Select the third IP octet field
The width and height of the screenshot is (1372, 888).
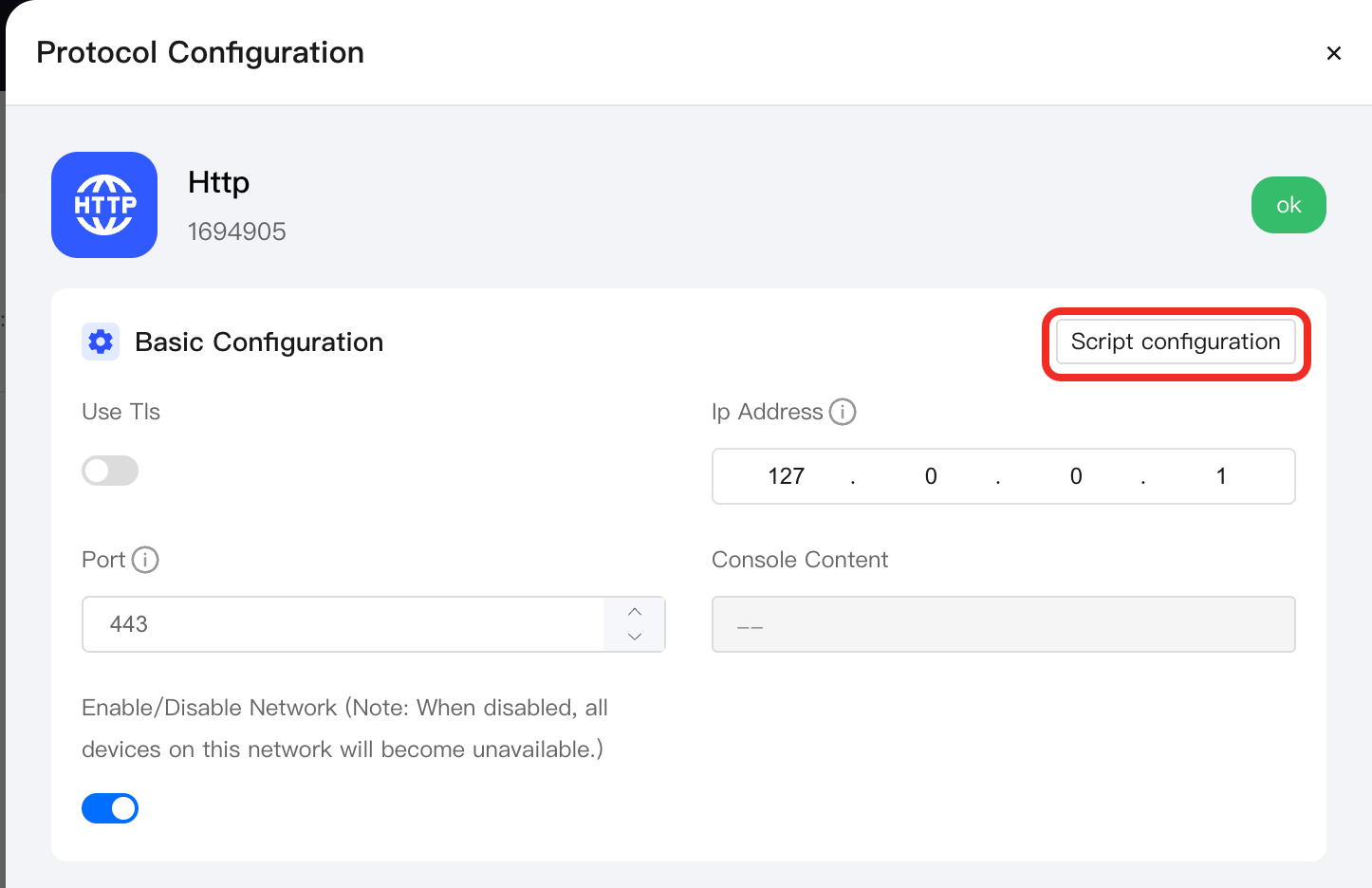point(1076,476)
